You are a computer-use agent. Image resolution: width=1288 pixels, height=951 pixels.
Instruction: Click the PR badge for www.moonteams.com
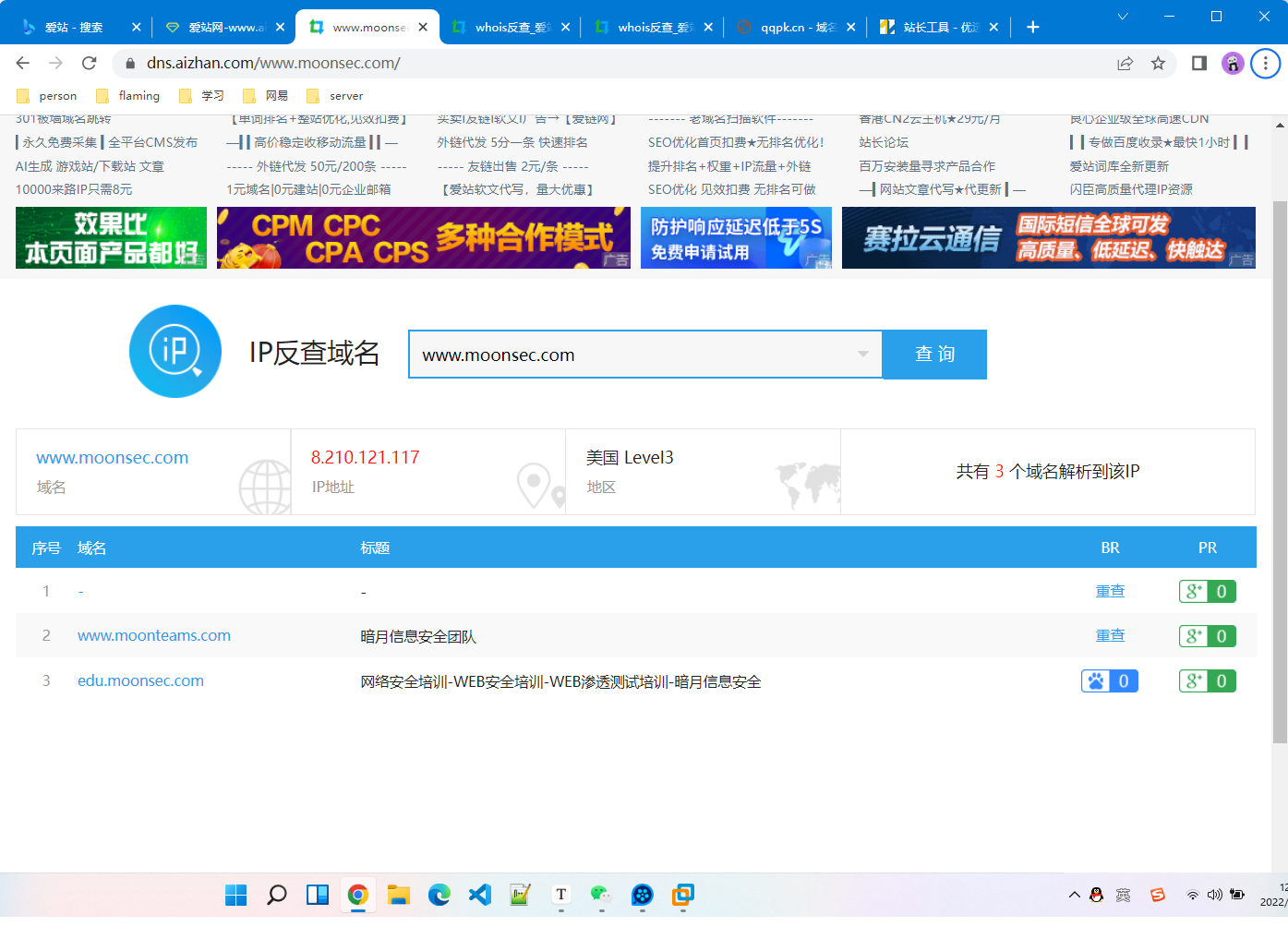tap(1208, 636)
